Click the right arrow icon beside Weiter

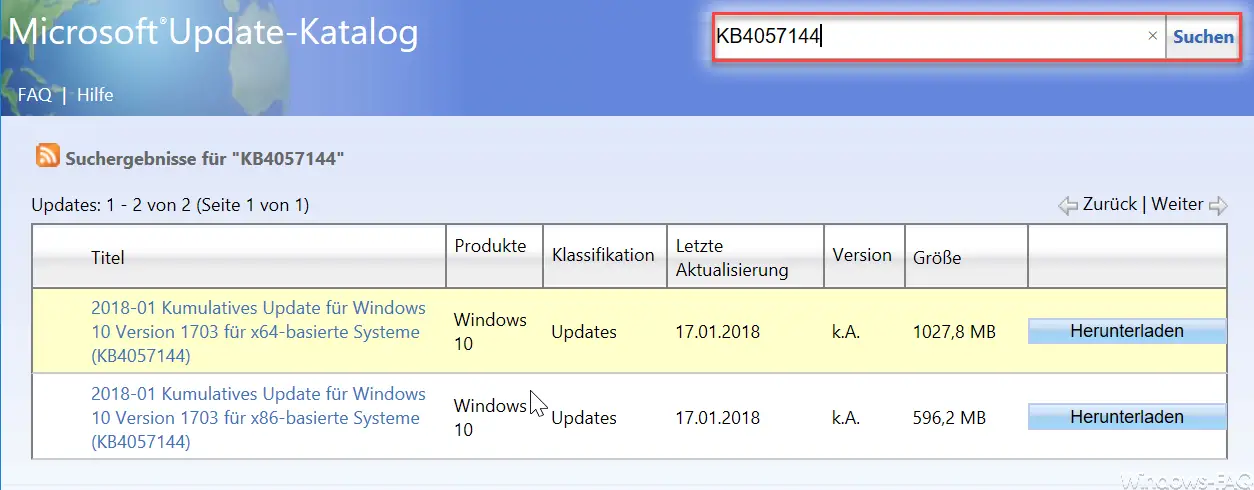[1218, 205]
